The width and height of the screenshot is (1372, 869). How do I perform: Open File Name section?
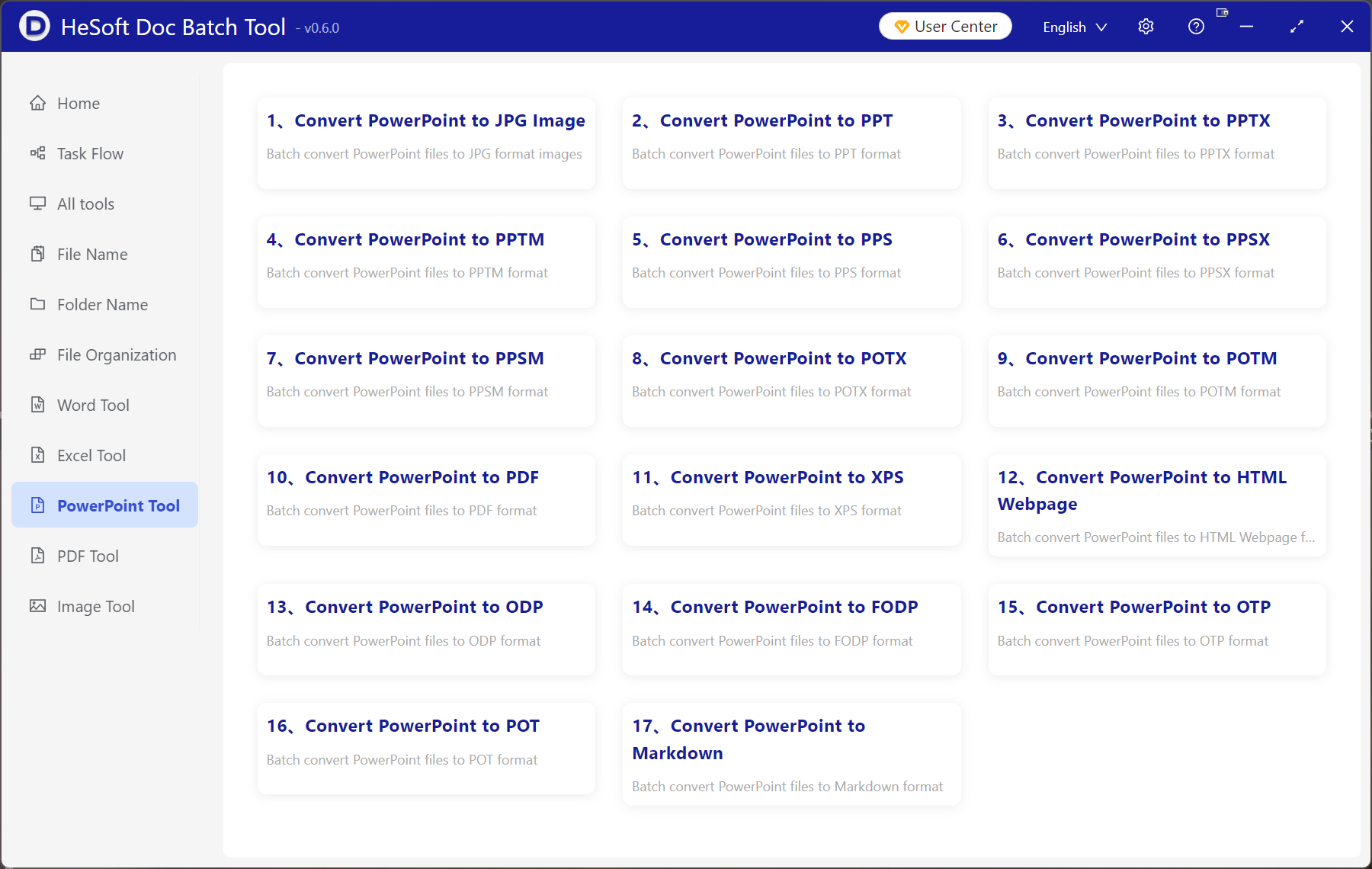(x=104, y=254)
